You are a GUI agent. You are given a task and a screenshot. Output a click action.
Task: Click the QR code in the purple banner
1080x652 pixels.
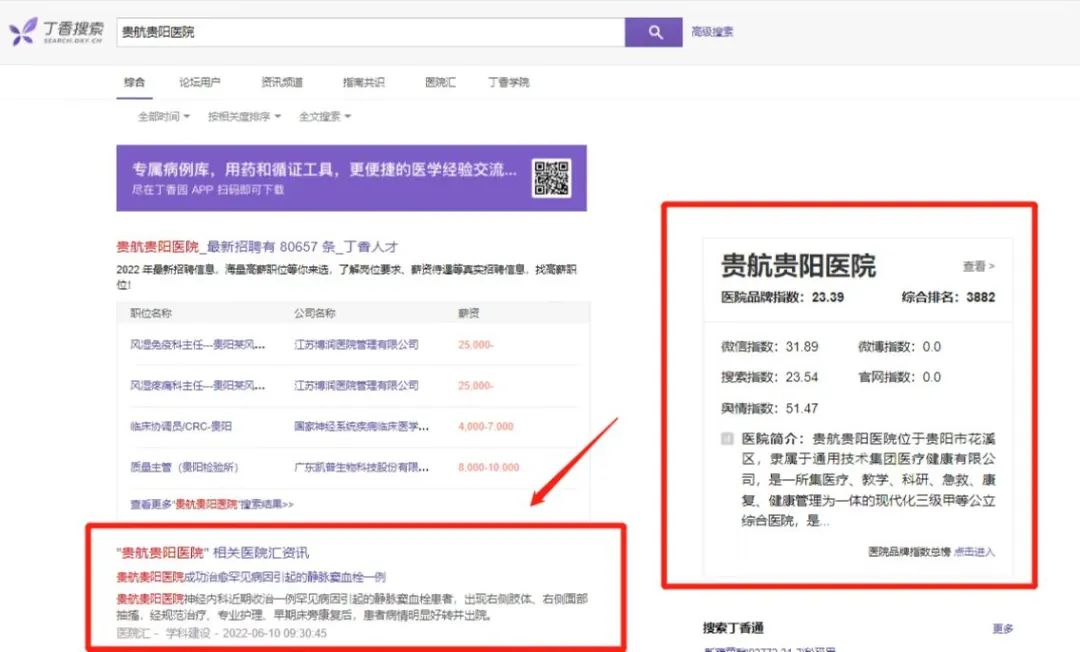pos(551,178)
